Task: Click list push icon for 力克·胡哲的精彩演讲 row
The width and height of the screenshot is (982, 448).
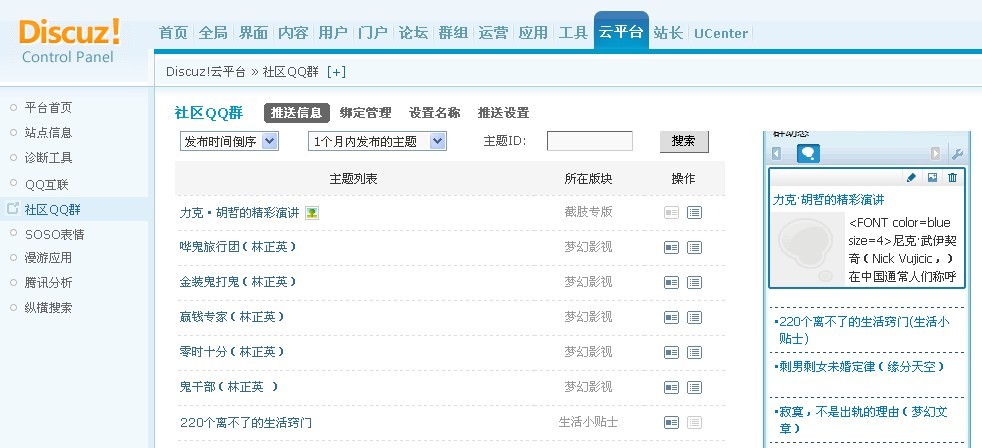Action: click(x=694, y=212)
